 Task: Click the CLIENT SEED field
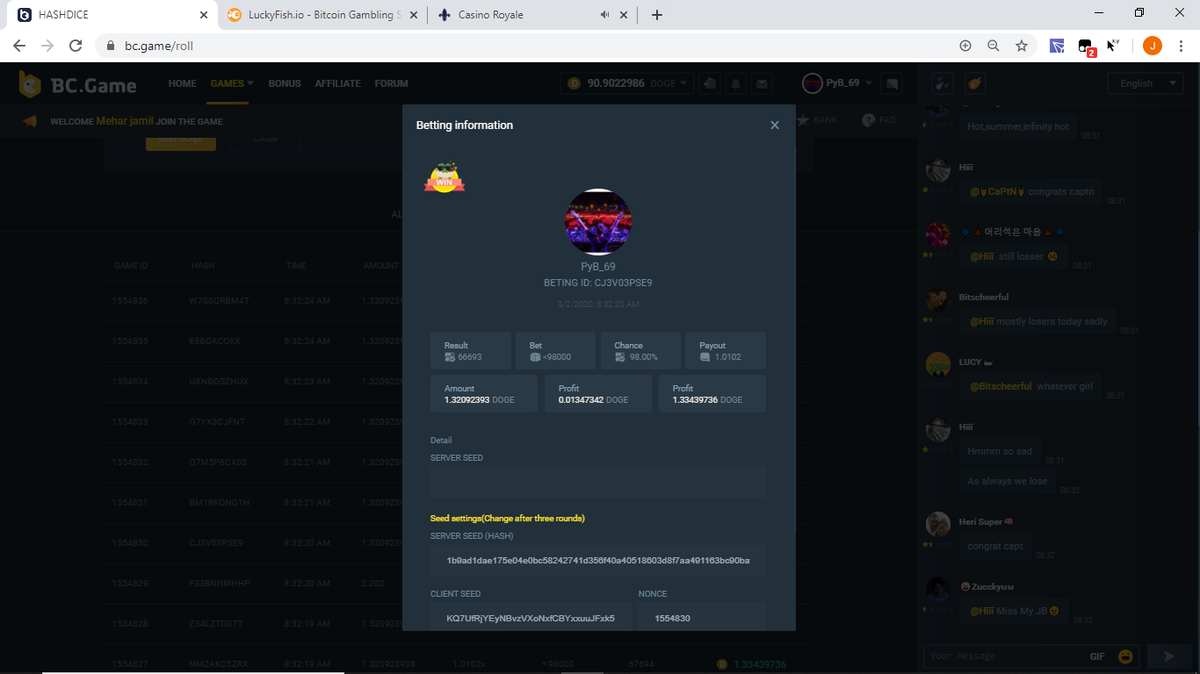click(530, 618)
